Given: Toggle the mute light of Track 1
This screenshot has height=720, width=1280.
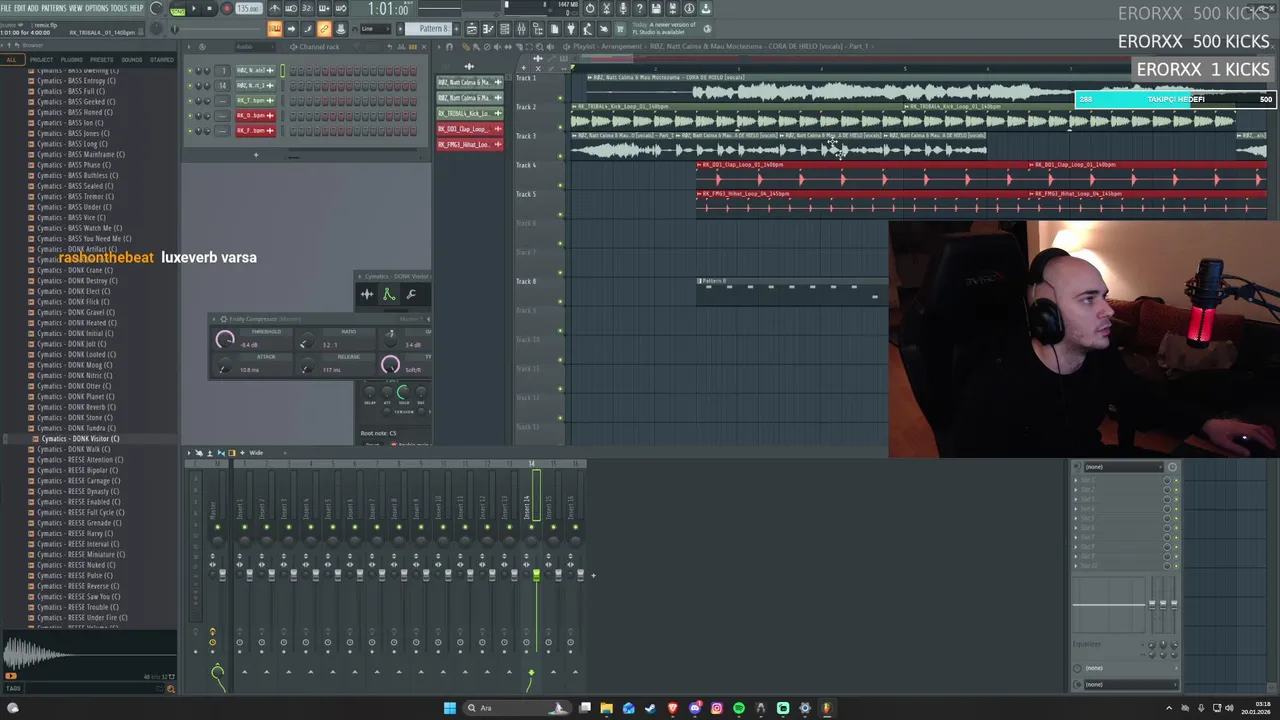Looking at the screenshot, I should [x=560, y=98].
